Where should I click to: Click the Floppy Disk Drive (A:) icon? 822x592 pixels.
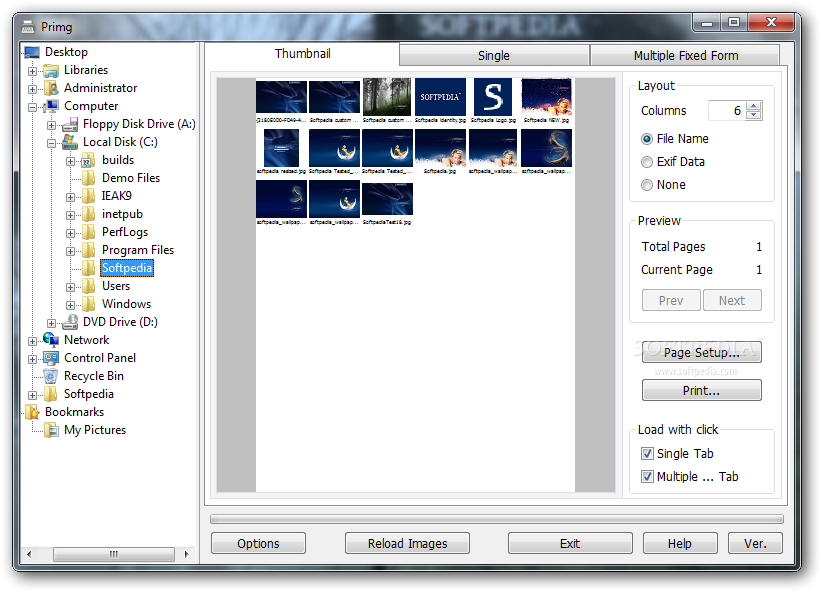[x=70, y=124]
